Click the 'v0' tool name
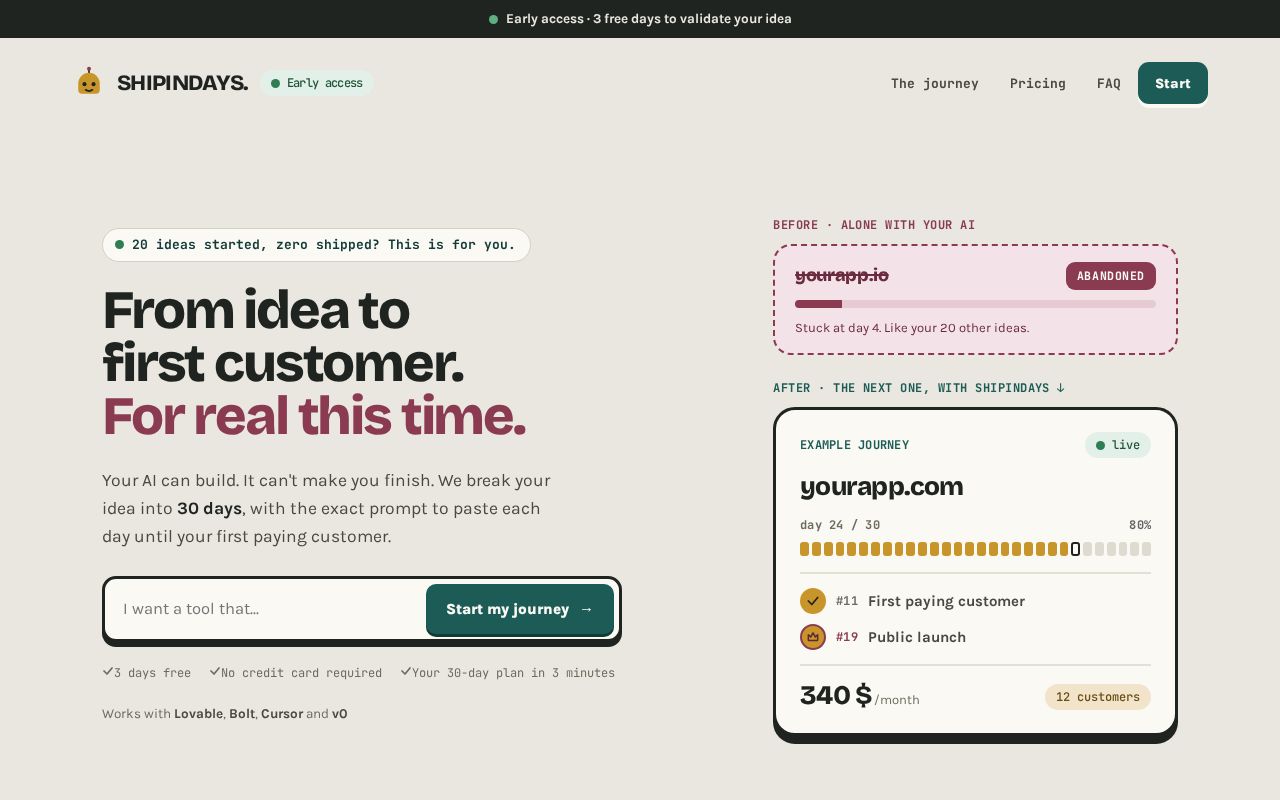This screenshot has height=800, width=1280. click(340, 714)
